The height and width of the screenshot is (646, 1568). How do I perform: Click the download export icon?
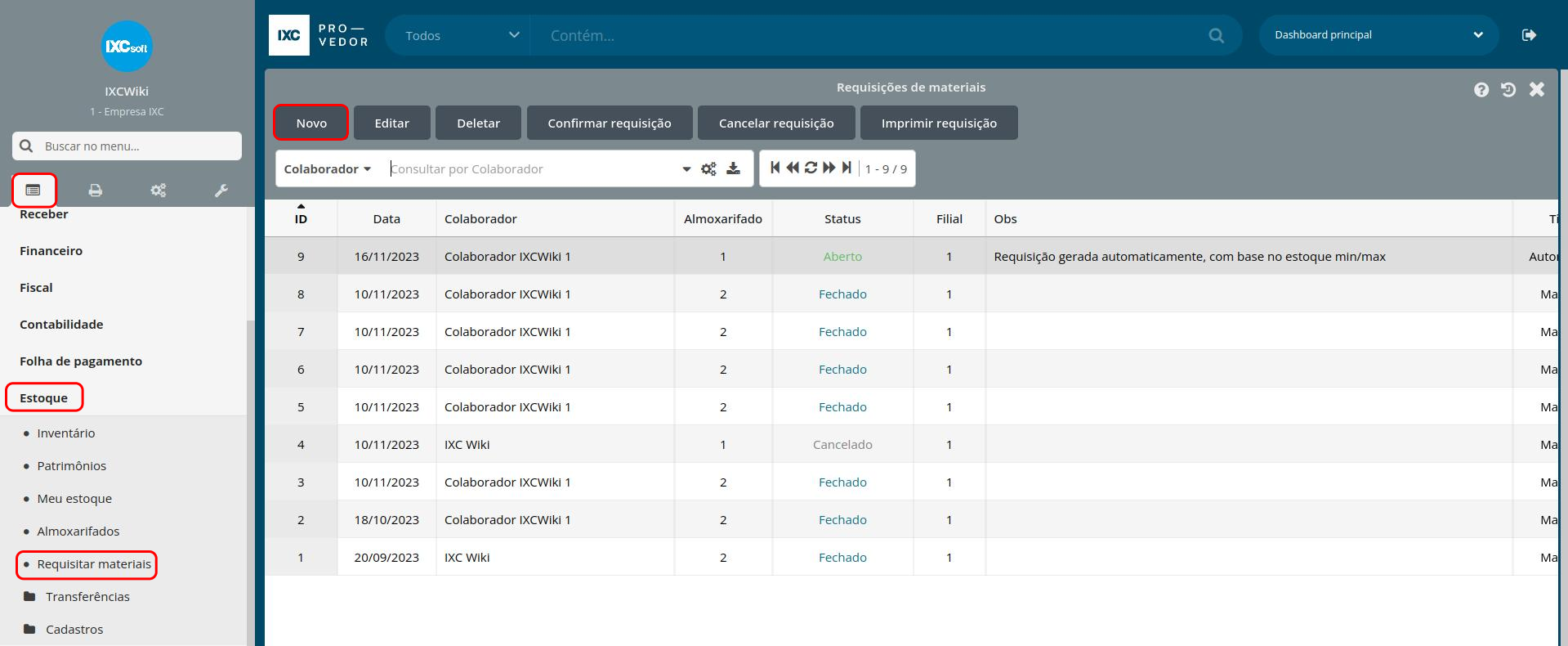[x=733, y=168]
